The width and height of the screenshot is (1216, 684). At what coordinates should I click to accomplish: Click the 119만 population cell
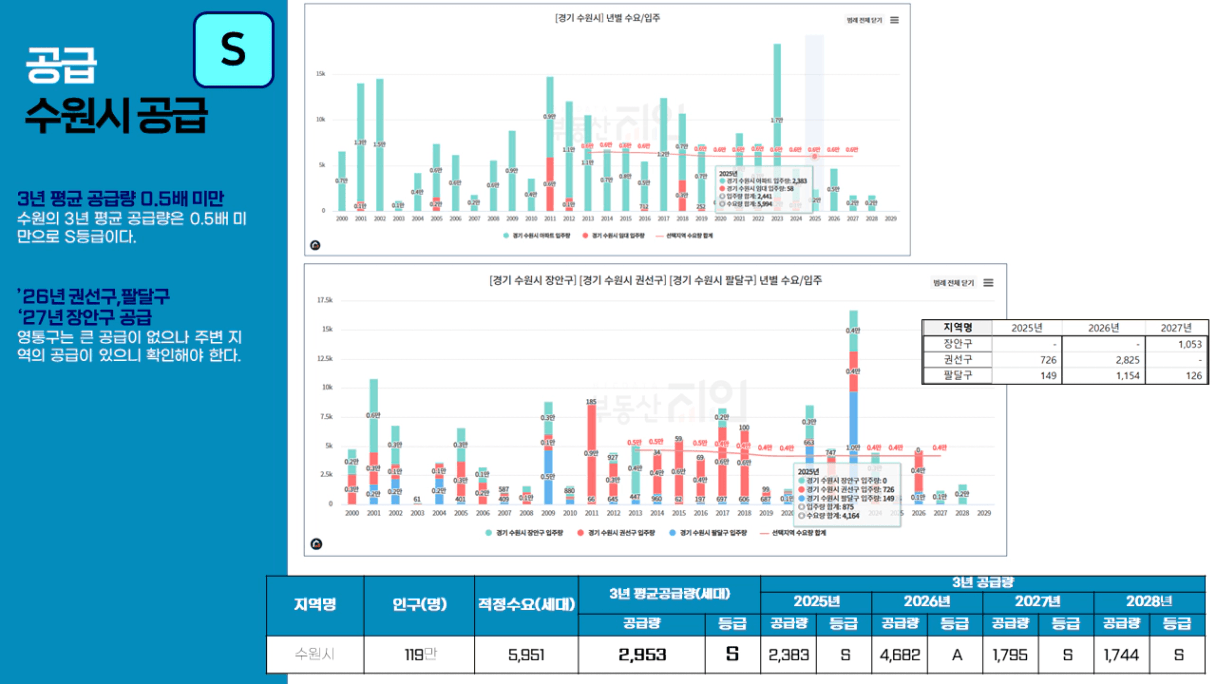(419, 654)
